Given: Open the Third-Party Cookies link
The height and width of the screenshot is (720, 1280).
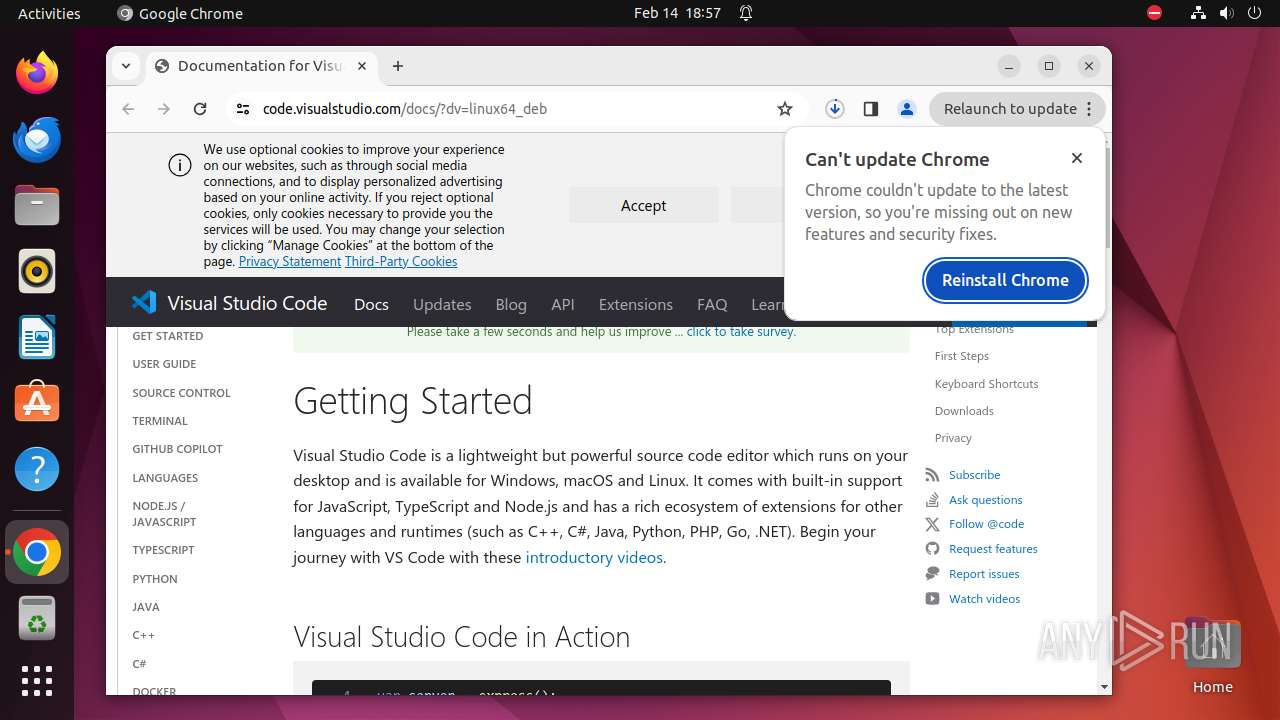Looking at the screenshot, I should pos(401,261).
